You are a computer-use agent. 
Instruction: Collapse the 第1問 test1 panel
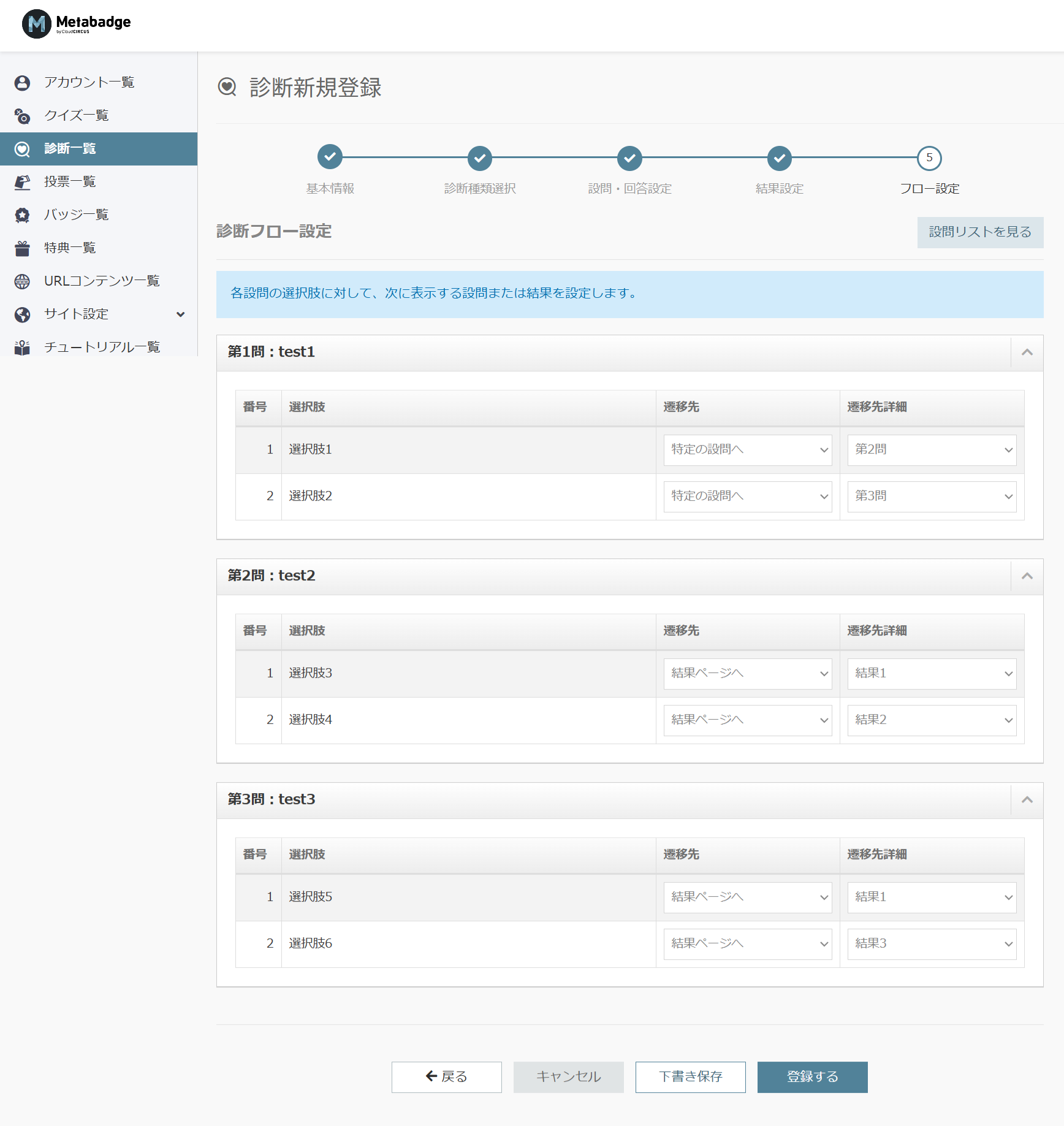coord(1027,352)
